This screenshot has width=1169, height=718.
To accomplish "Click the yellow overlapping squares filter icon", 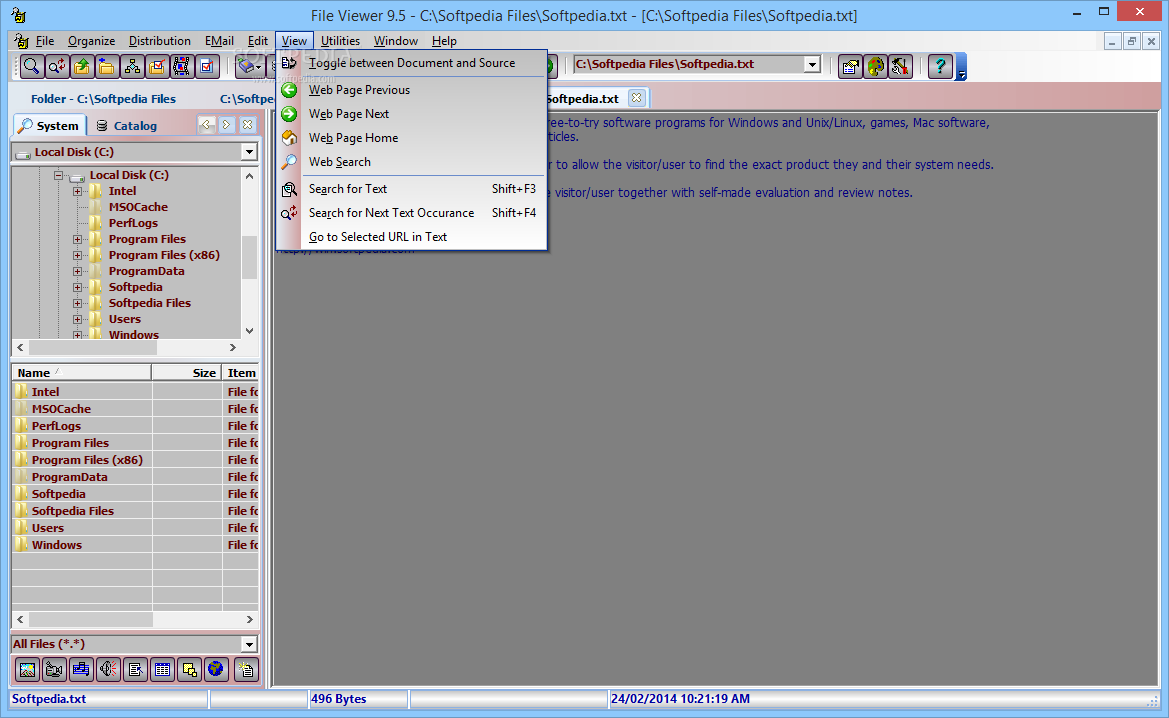I will click(x=189, y=670).
